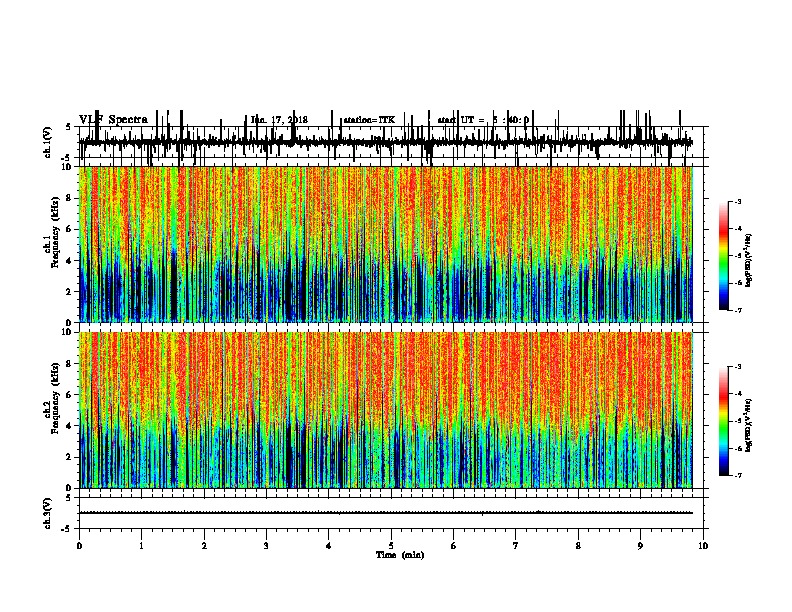Click the "5" tick of ch.3(V) axis
This screenshot has height=612, width=792.
coord(69,498)
